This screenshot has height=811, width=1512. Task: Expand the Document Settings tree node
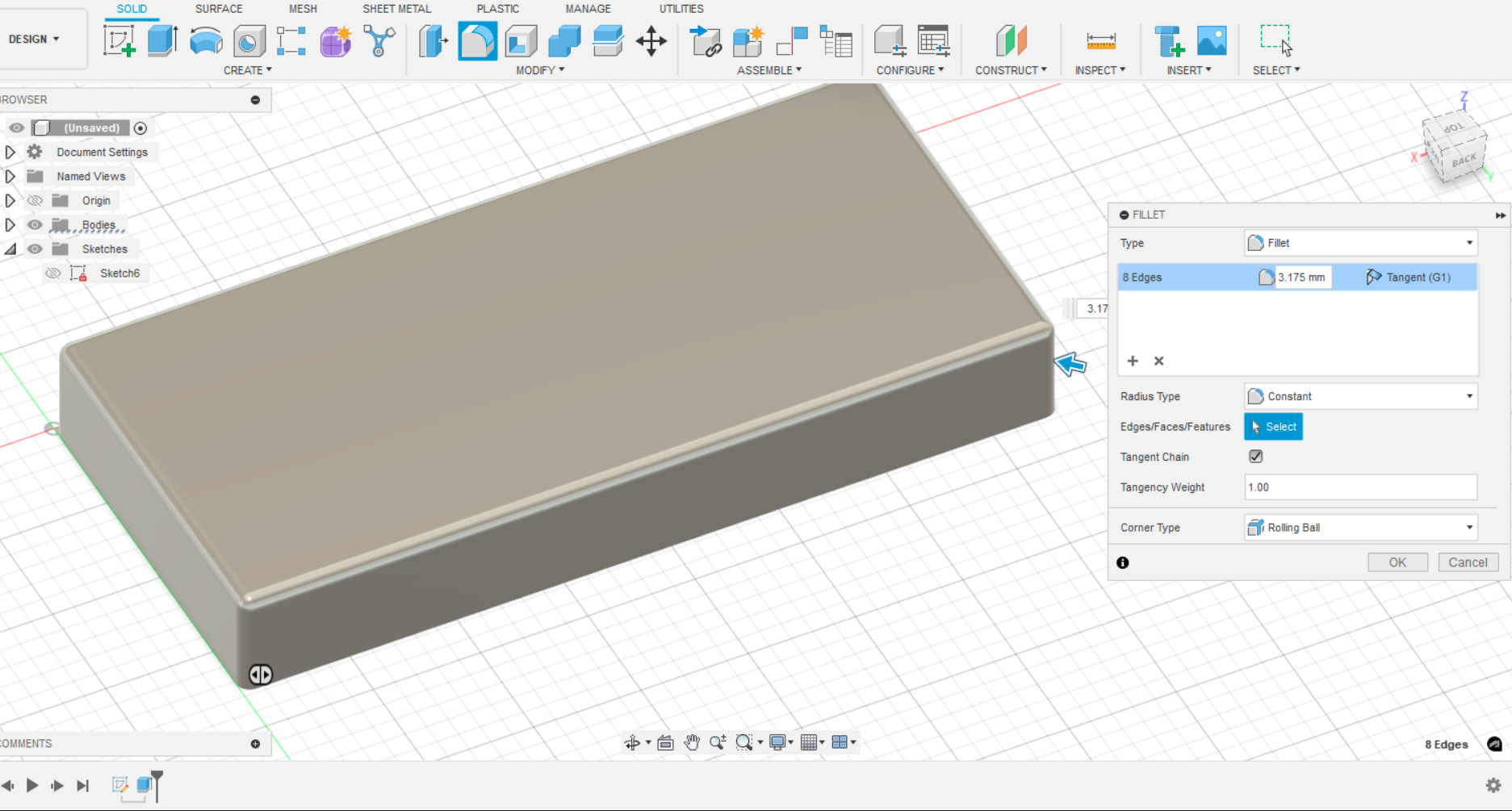point(10,152)
